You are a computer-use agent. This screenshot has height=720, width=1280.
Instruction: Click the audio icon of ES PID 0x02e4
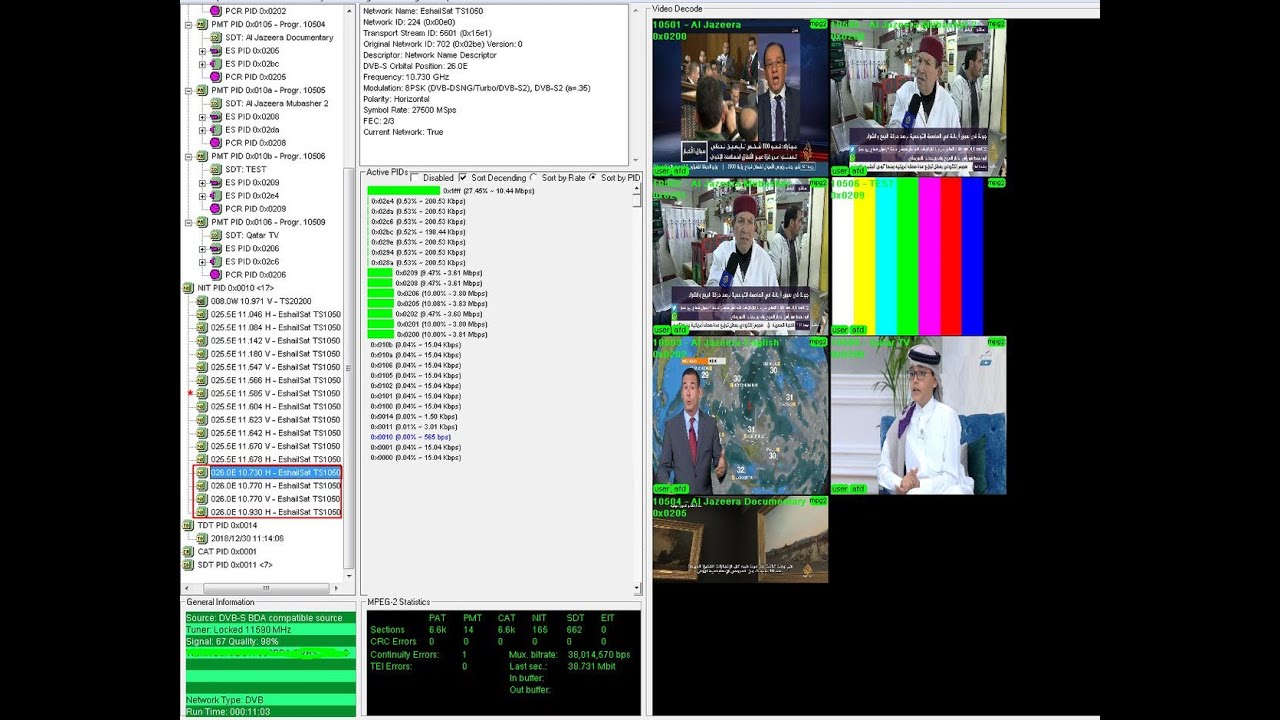pos(215,195)
